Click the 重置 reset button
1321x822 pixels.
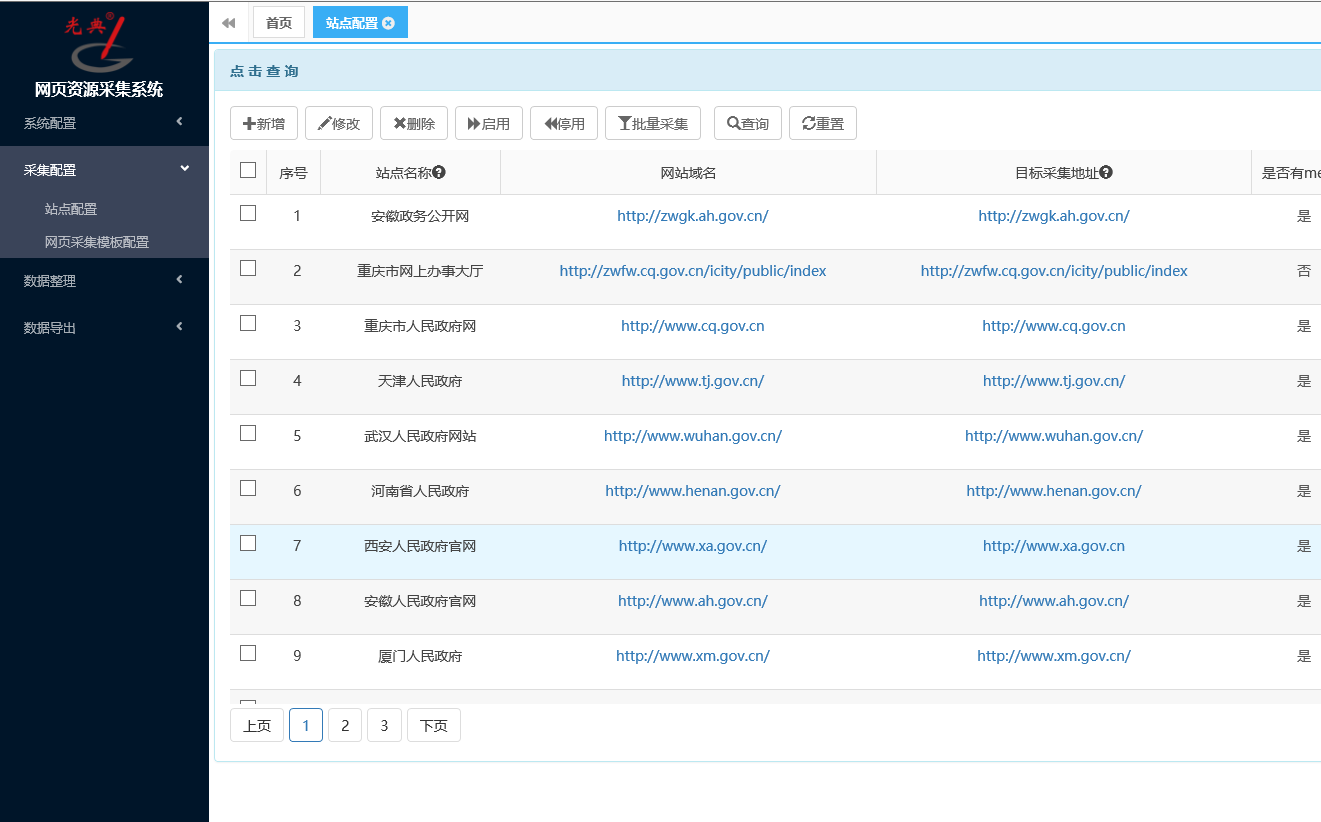pyautogui.click(x=823, y=123)
